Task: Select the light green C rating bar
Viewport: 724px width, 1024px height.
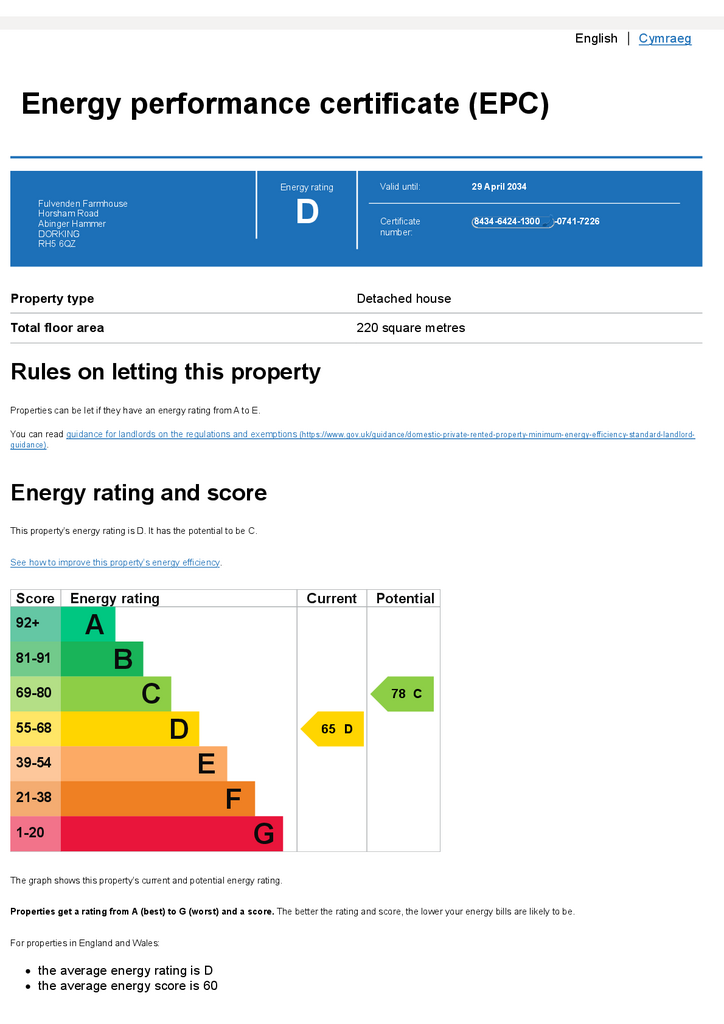Action: pyautogui.click(x=116, y=694)
